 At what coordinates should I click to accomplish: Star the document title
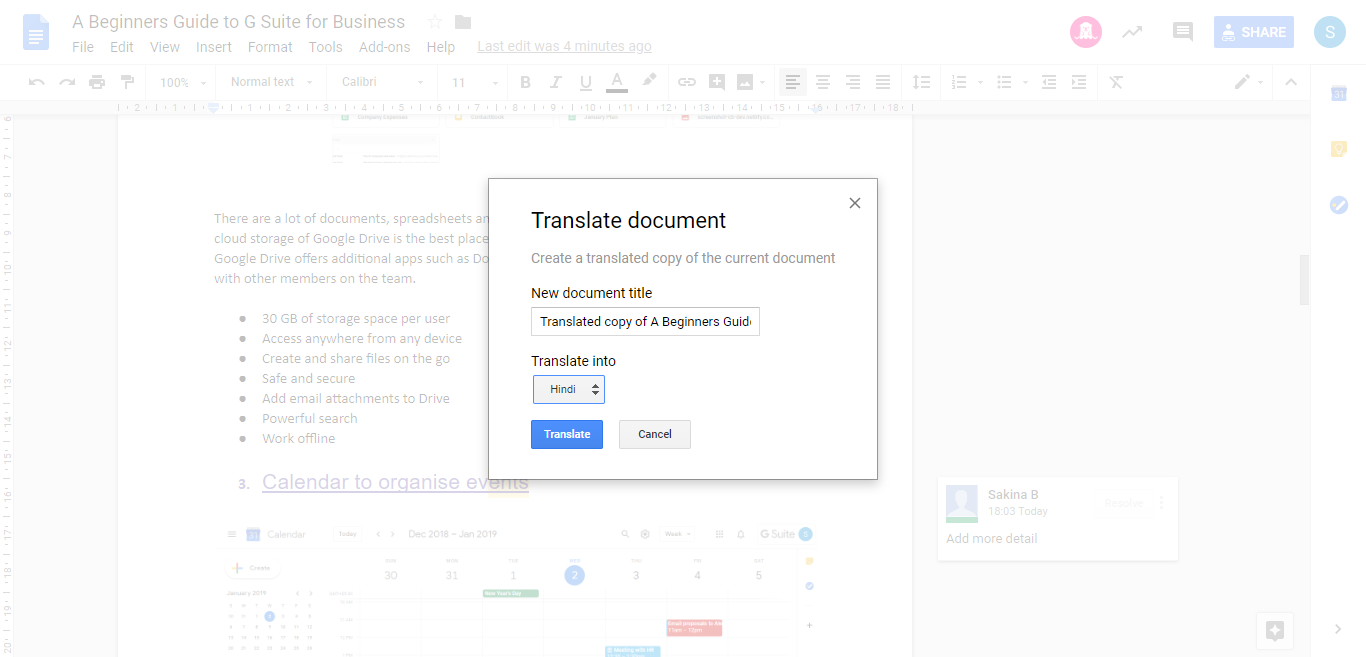434,22
